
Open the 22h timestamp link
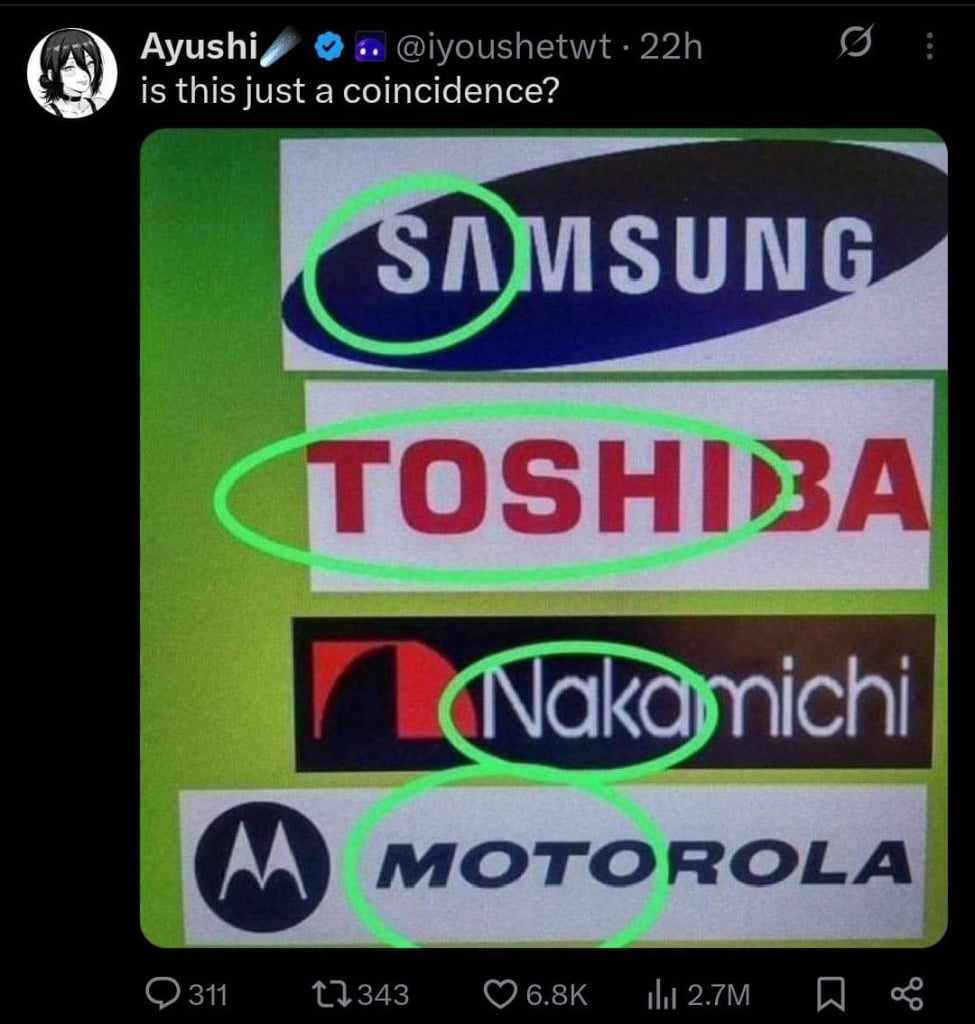click(x=671, y=47)
